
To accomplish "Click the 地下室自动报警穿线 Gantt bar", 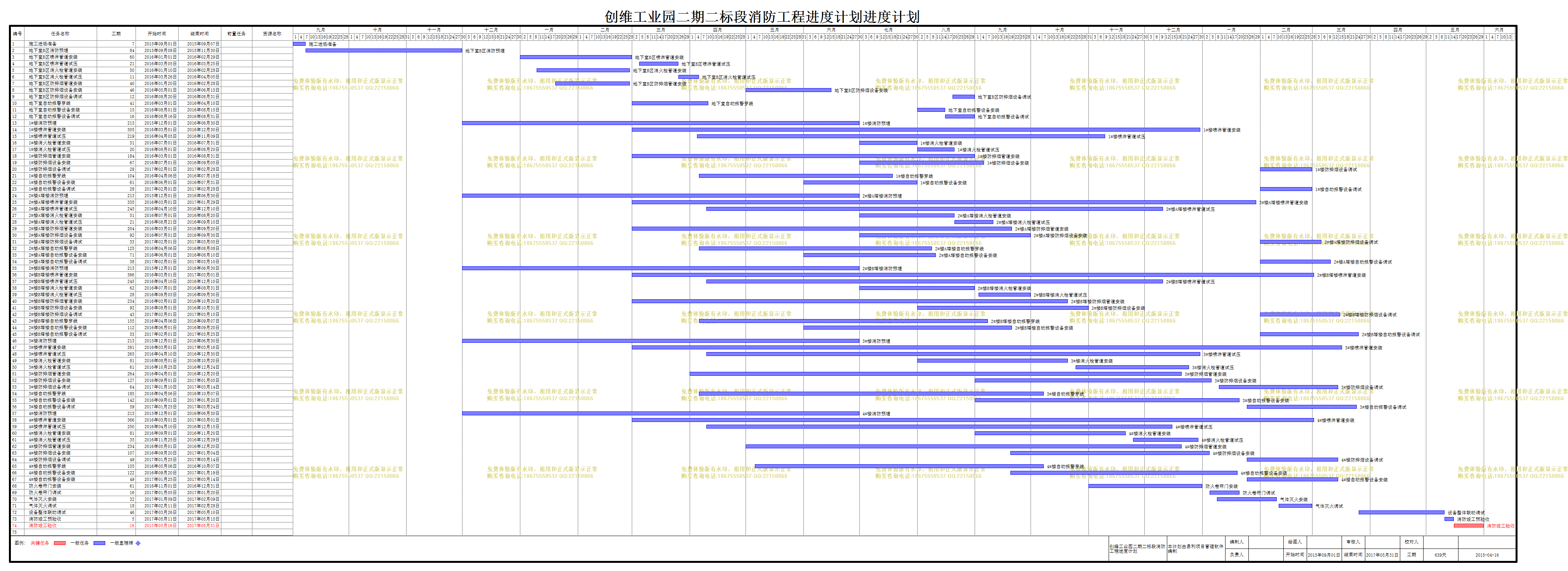I will click(669, 104).
